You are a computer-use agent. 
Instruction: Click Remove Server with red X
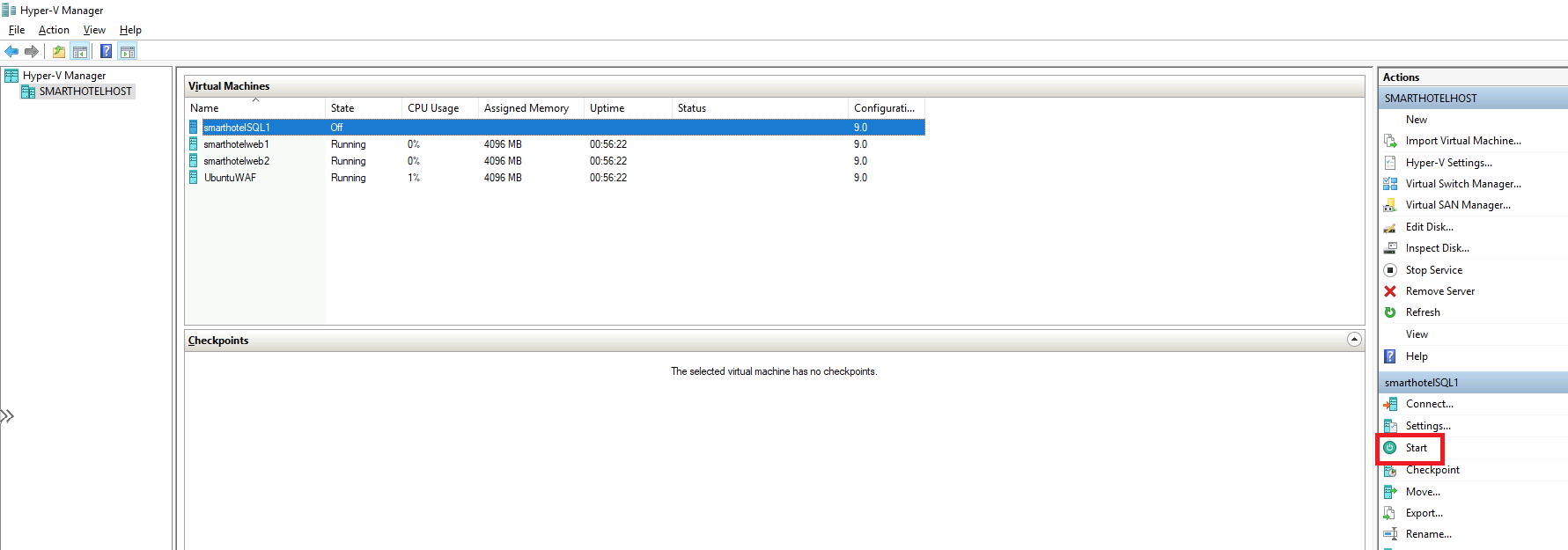[1439, 291]
